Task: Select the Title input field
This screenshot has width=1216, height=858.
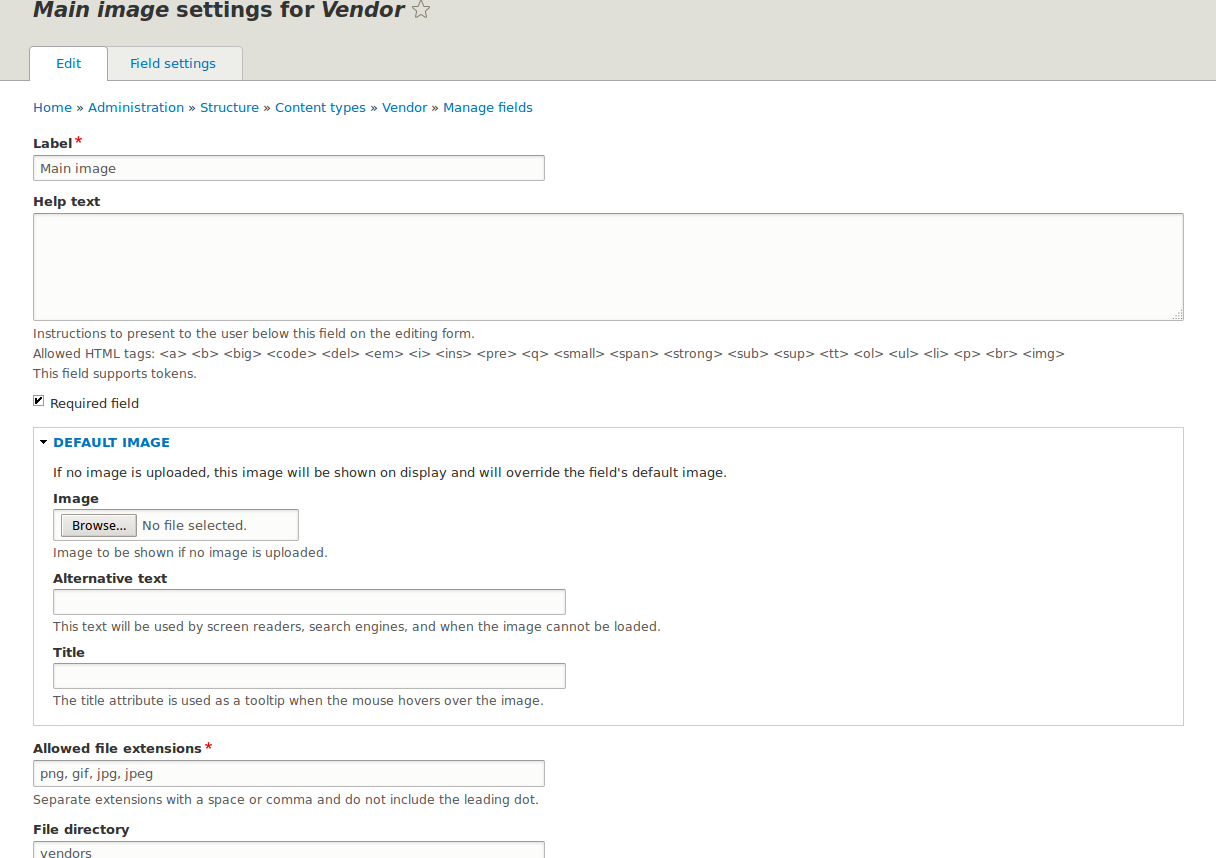Action: point(308,675)
